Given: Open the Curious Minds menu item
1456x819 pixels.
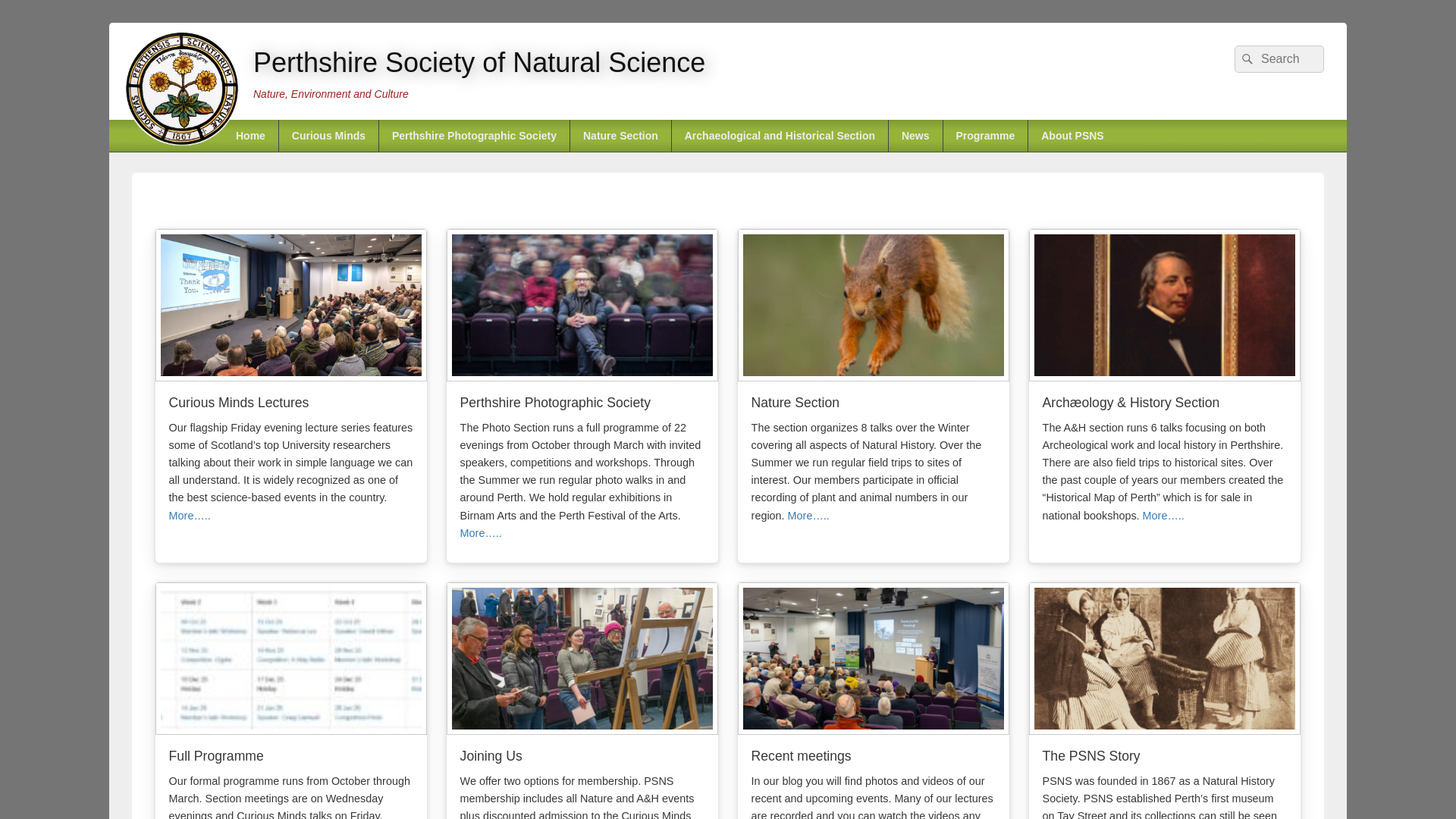Looking at the screenshot, I should (328, 136).
